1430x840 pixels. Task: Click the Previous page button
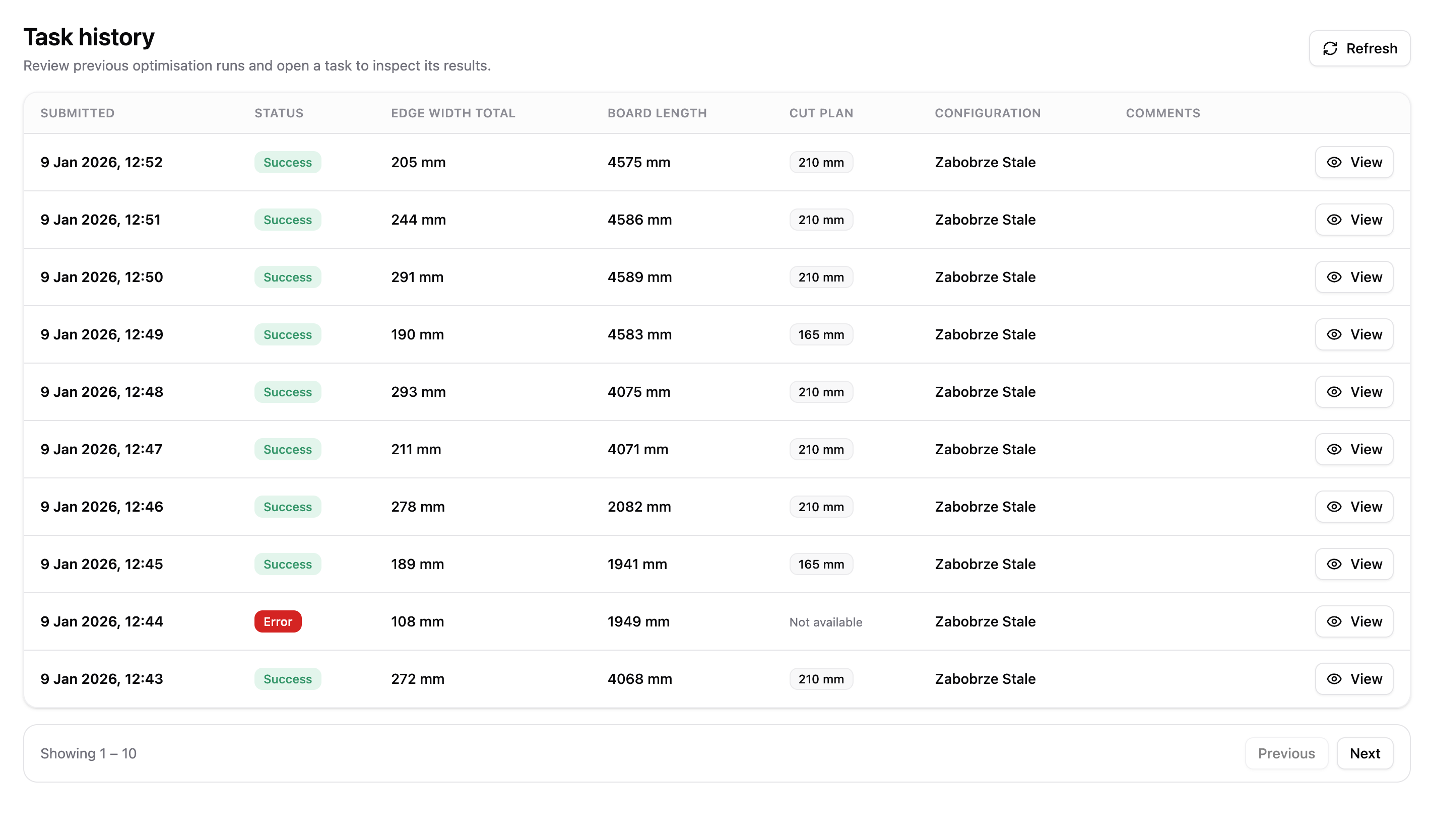1286,754
